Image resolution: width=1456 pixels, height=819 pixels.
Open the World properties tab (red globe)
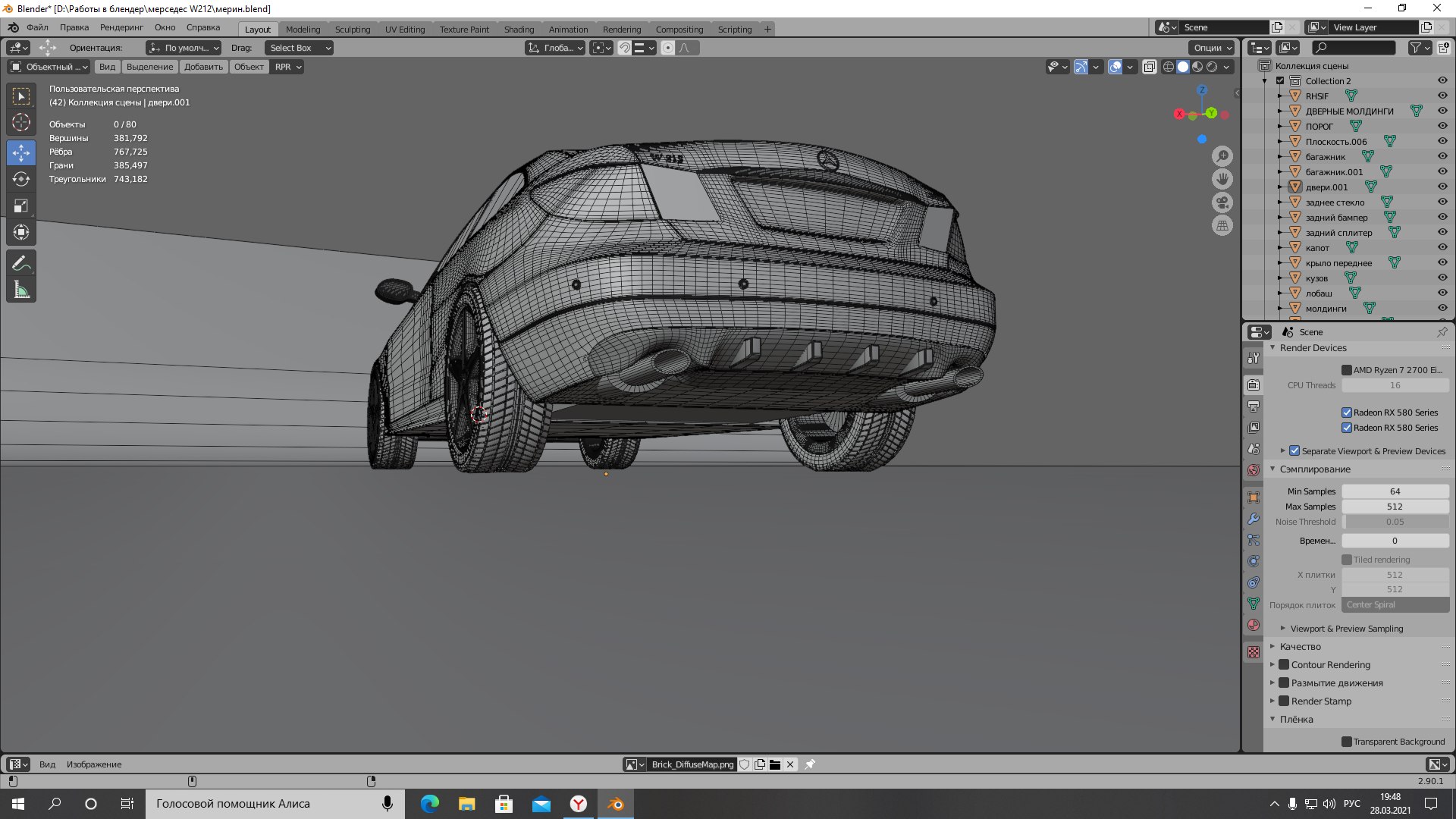[1254, 470]
